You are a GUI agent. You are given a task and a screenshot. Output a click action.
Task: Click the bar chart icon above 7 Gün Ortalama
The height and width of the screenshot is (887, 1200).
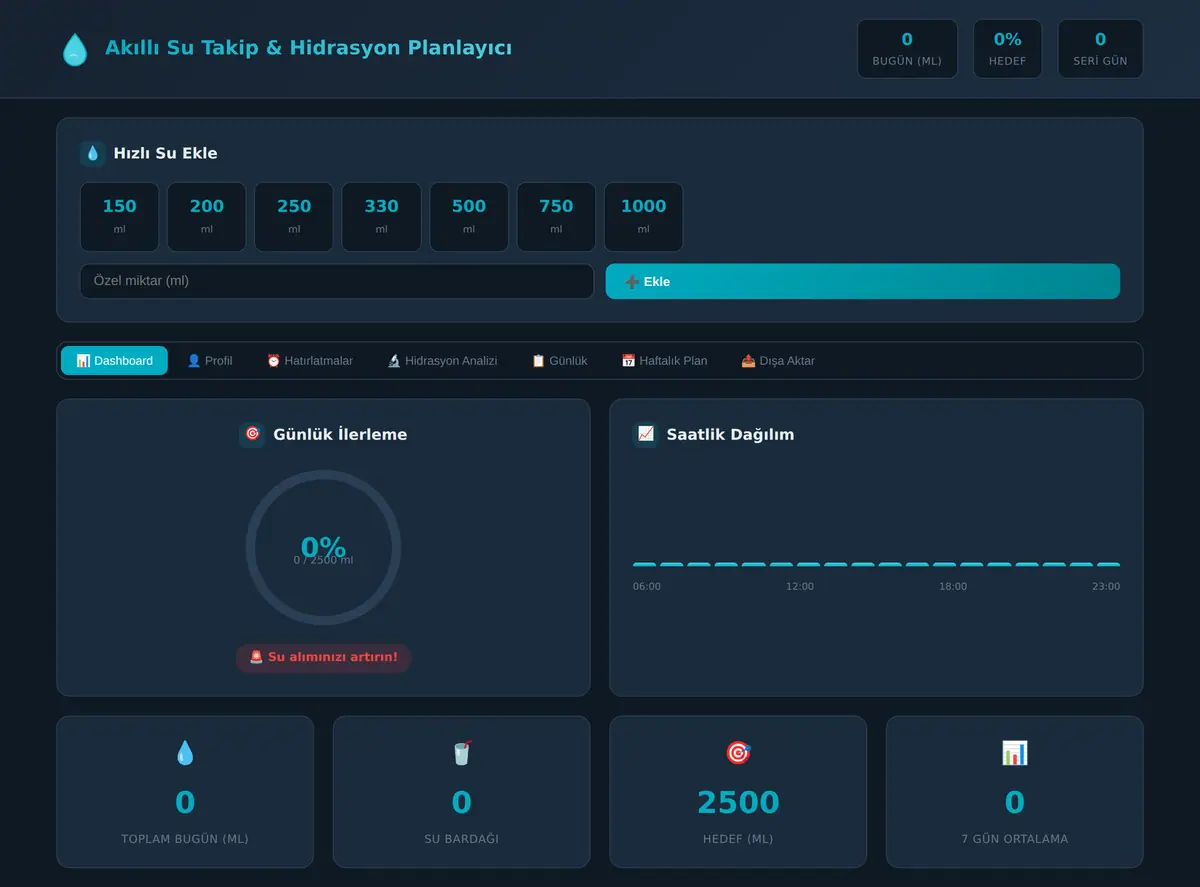(1014, 753)
